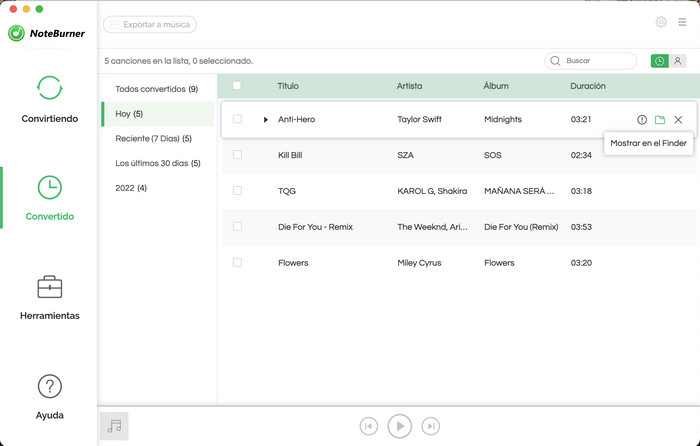Image resolution: width=700 pixels, height=446 pixels.
Task: Click duration 02:34
Action: [581, 155]
